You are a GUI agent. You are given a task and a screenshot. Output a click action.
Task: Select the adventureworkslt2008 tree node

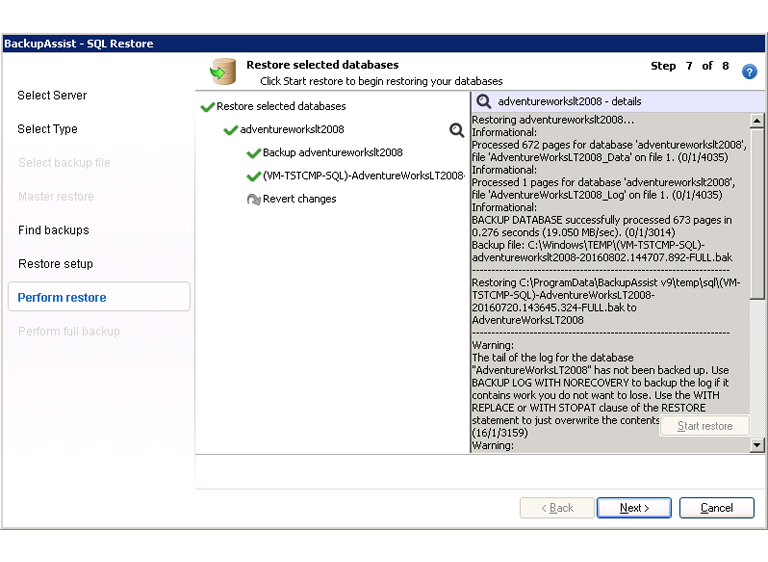tap(291, 130)
